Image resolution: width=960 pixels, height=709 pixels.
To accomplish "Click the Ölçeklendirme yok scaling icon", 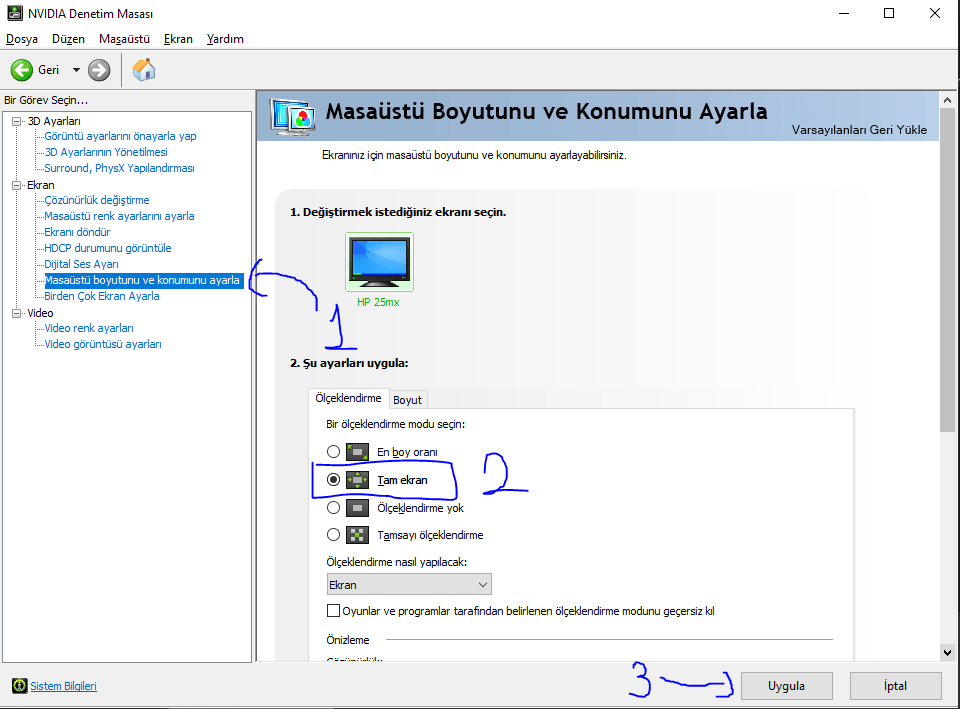I will point(357,508).
